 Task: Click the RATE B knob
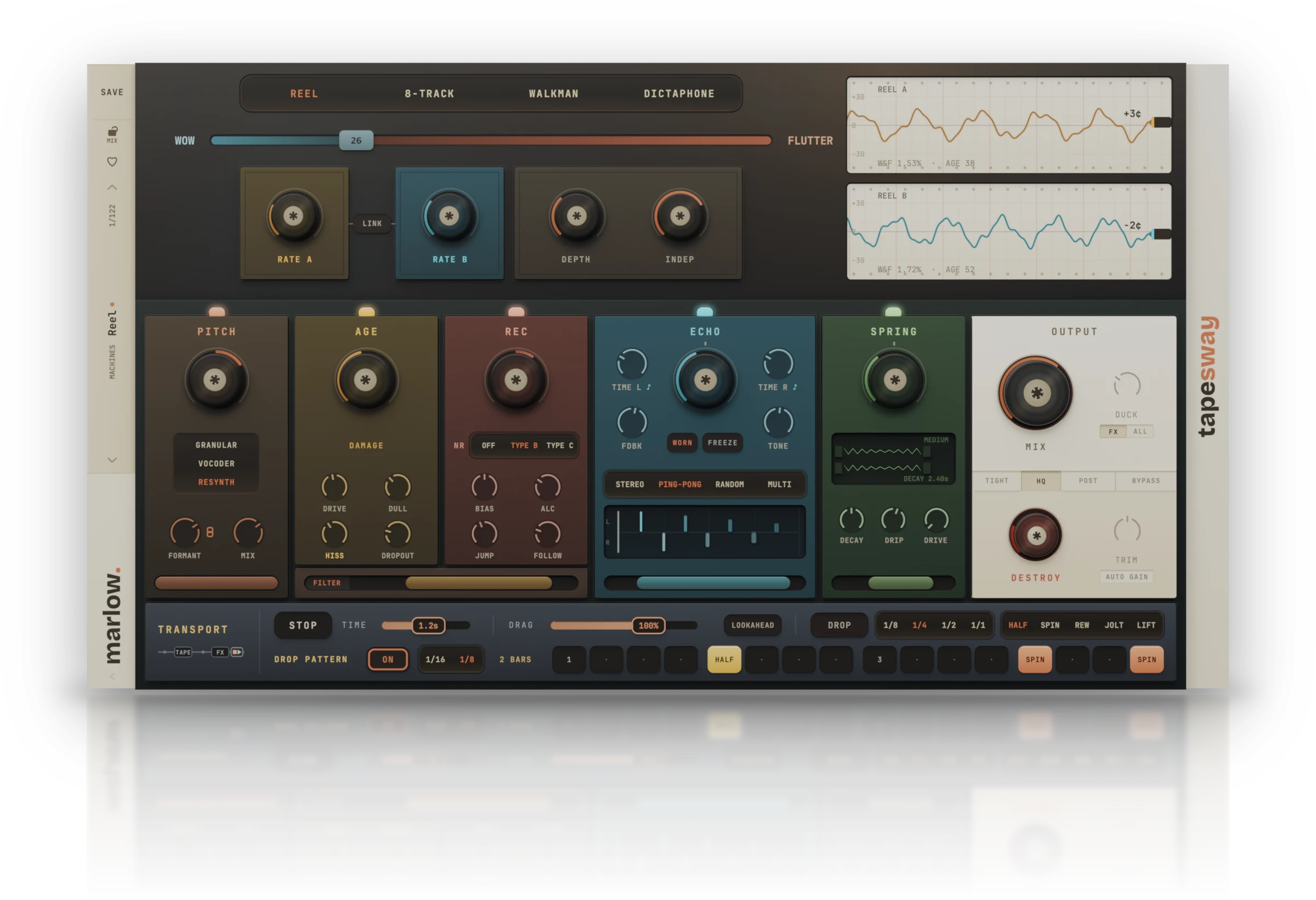pyautogui.click(x=450, y=217)
